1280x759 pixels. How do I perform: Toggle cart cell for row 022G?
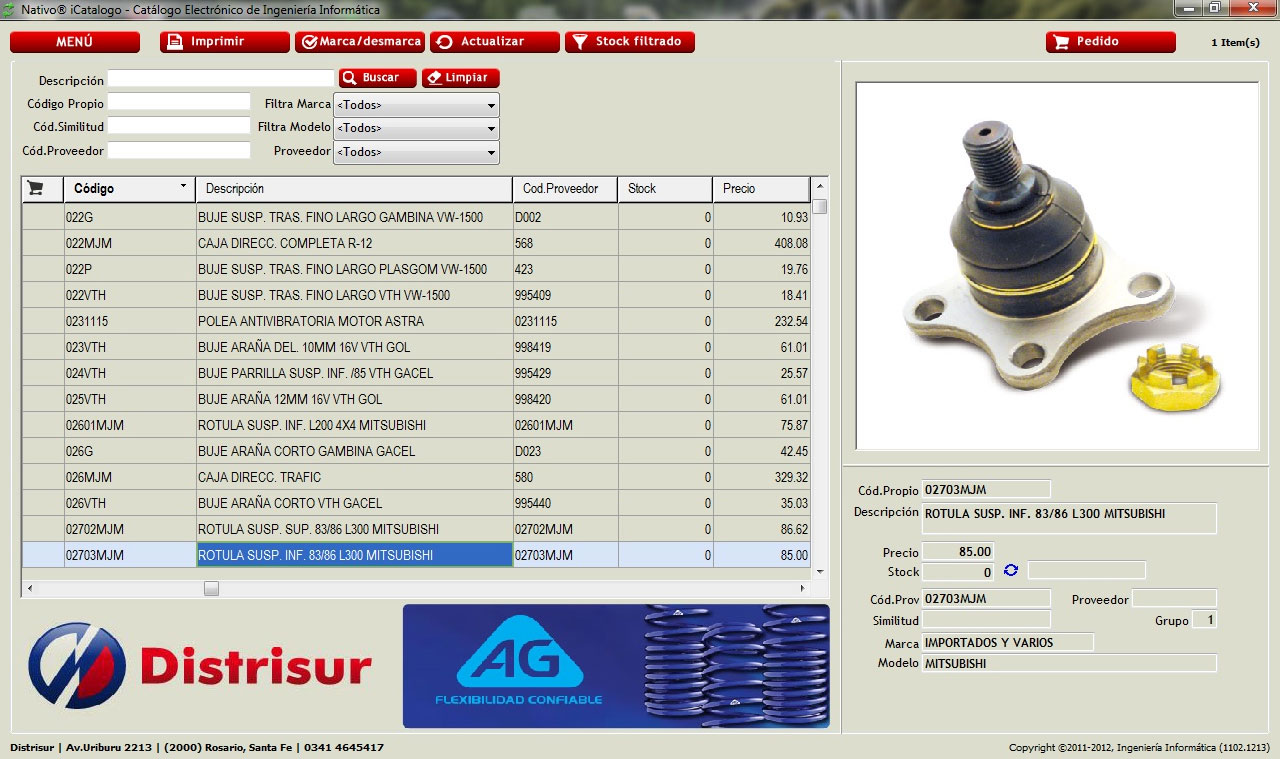pos(43,217)
